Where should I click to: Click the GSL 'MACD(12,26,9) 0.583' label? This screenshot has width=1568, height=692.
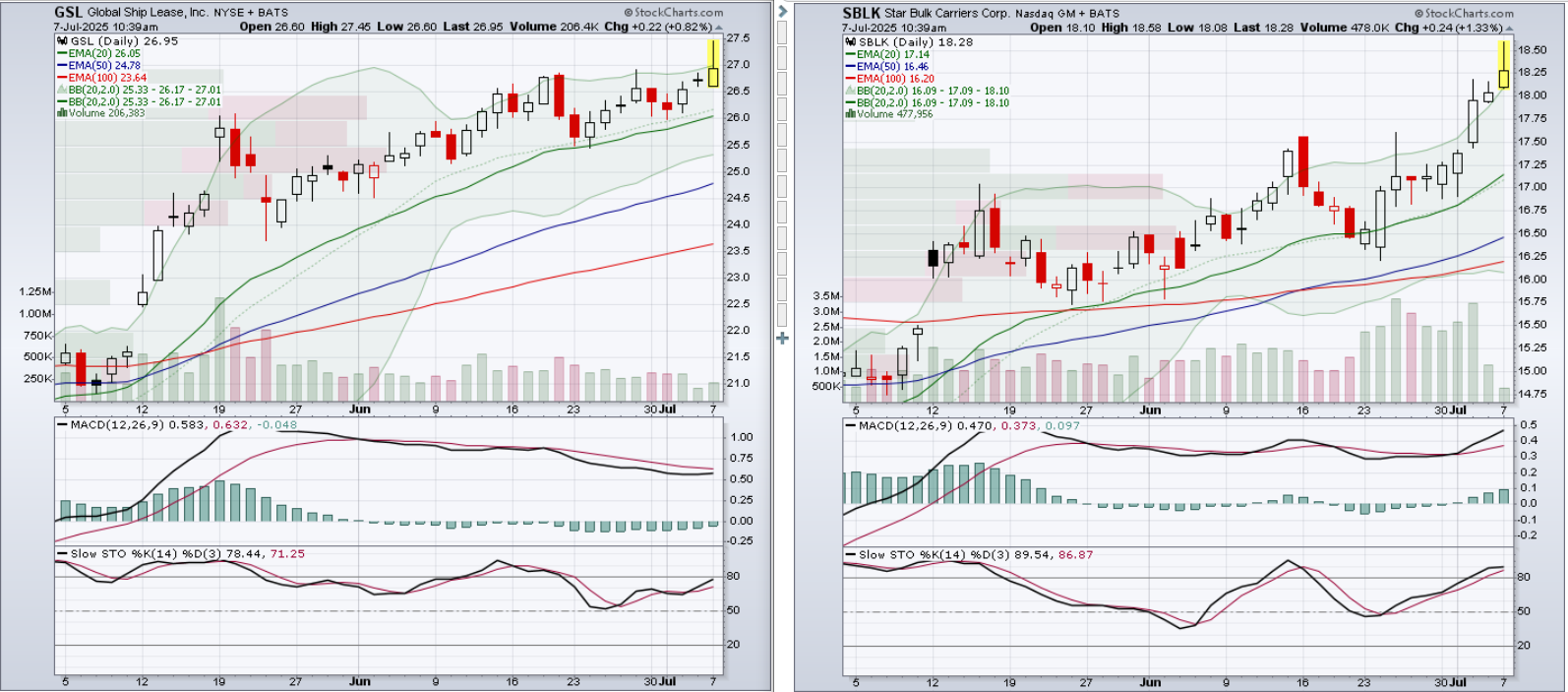coord(138,425)
